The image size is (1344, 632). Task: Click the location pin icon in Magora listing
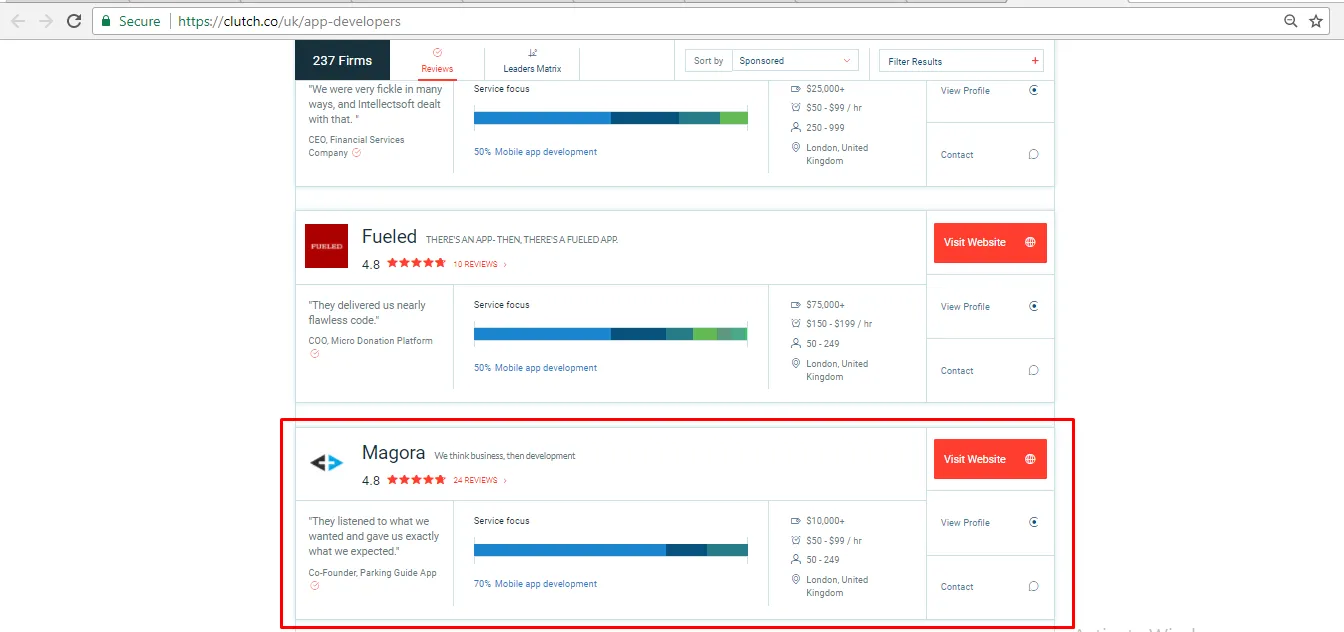point(796,580)
